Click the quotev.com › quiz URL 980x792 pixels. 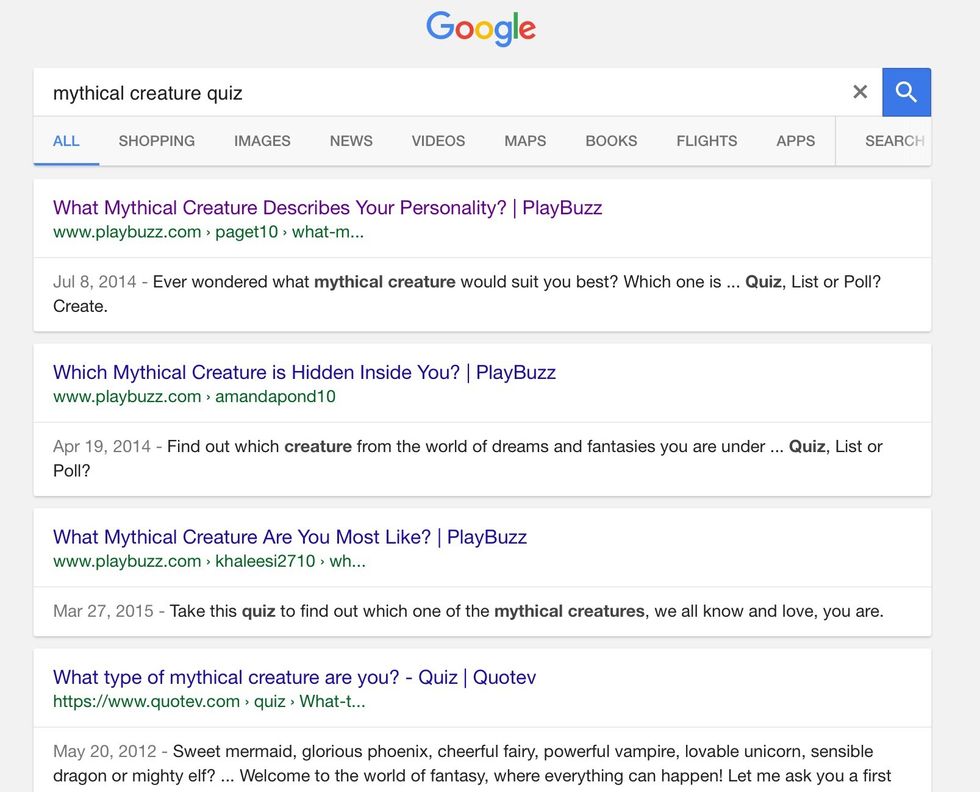209,701
